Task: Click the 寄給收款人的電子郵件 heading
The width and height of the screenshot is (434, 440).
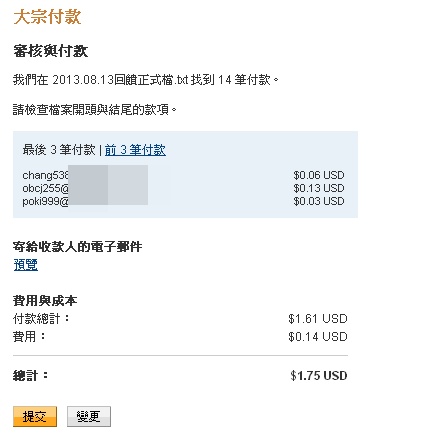Action: pyautogui.click(x=77, y=247)
